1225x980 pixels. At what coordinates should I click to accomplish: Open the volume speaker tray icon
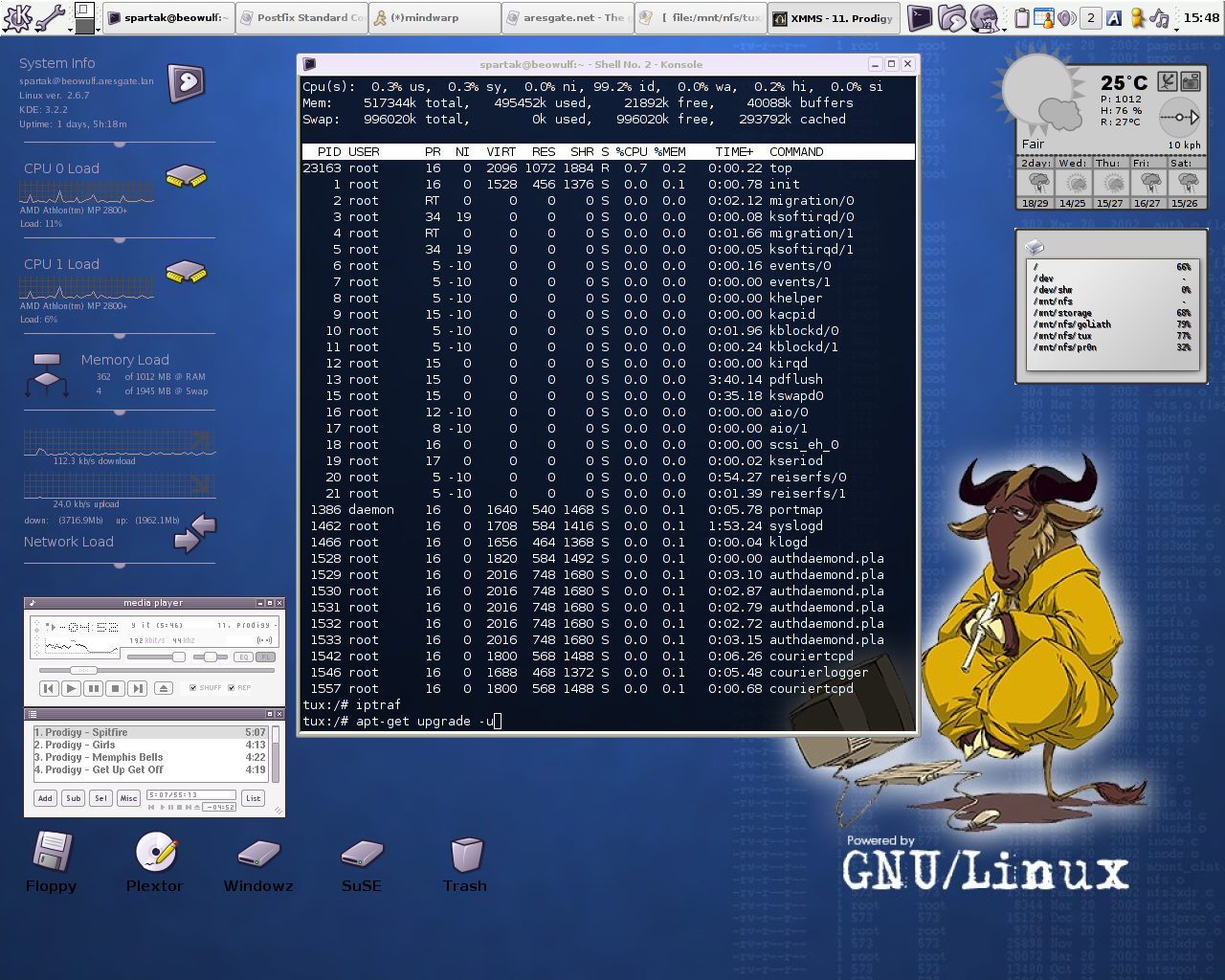[1066, 17]
